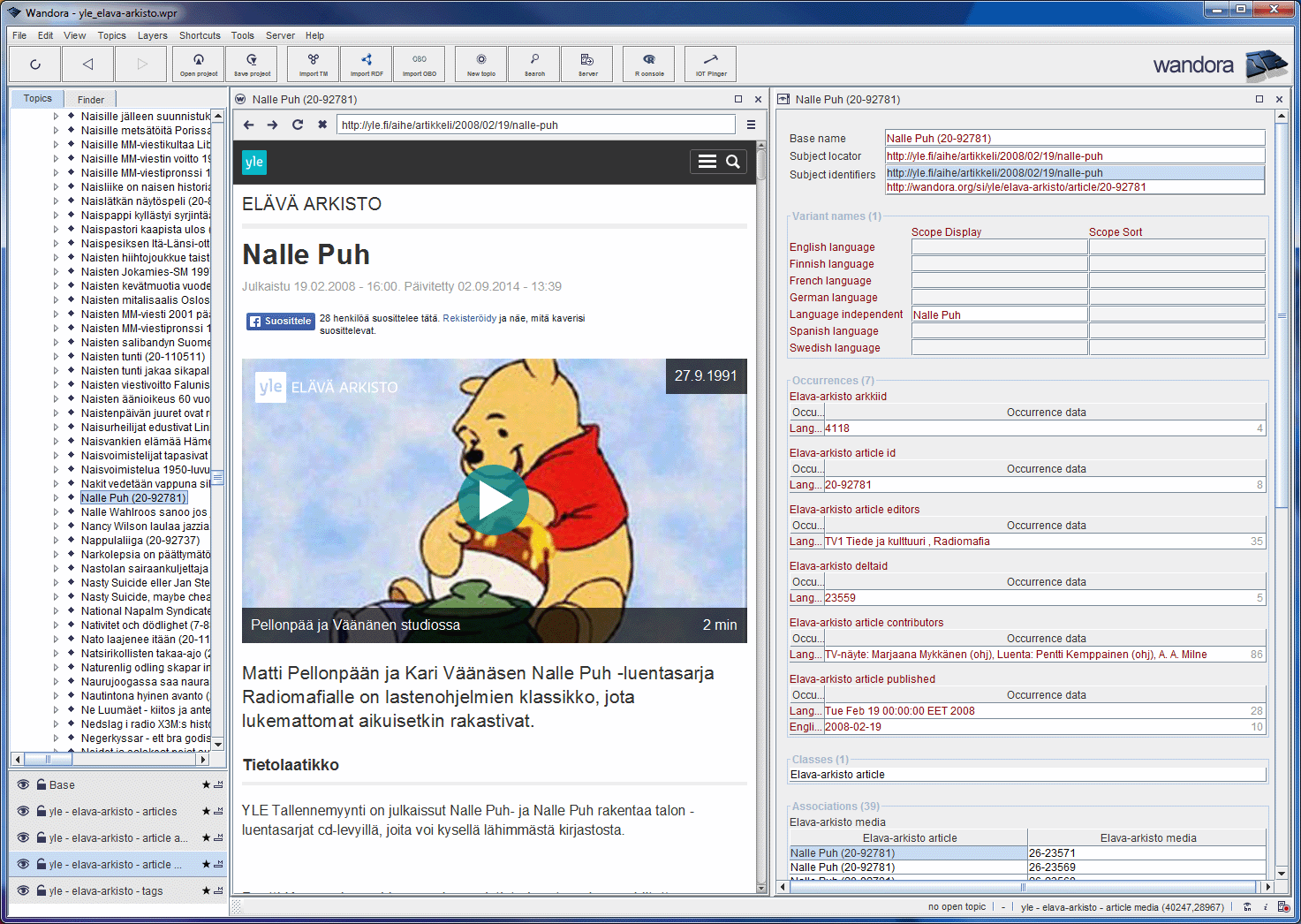Expand the Nappulaliiga (20-92737) tree node
Image resolution: width=1301 pixels, height=924 pixels.
pos(56,541)
